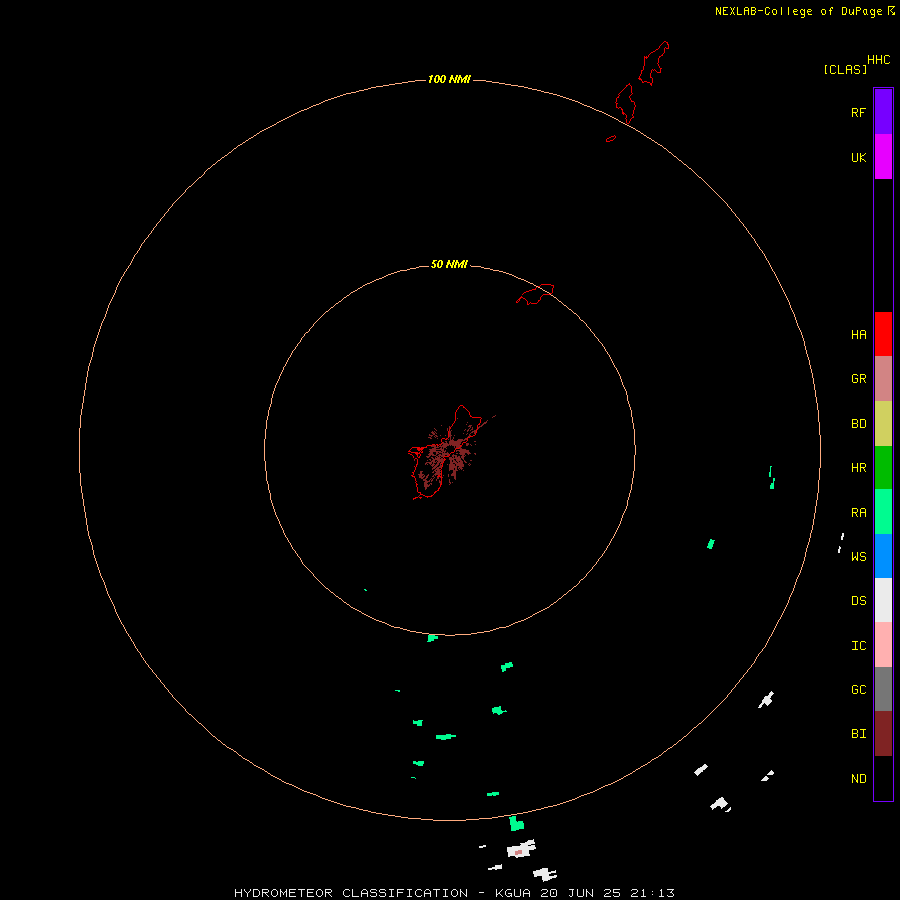Click the GC legend label

[x=858, y=690]
